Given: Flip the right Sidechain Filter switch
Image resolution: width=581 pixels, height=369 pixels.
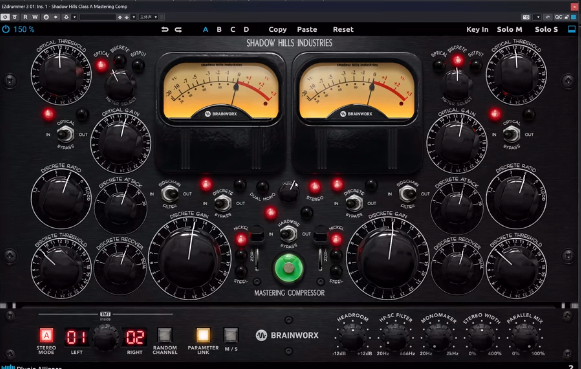Looking at the screenshot, I should coord(407,193).
